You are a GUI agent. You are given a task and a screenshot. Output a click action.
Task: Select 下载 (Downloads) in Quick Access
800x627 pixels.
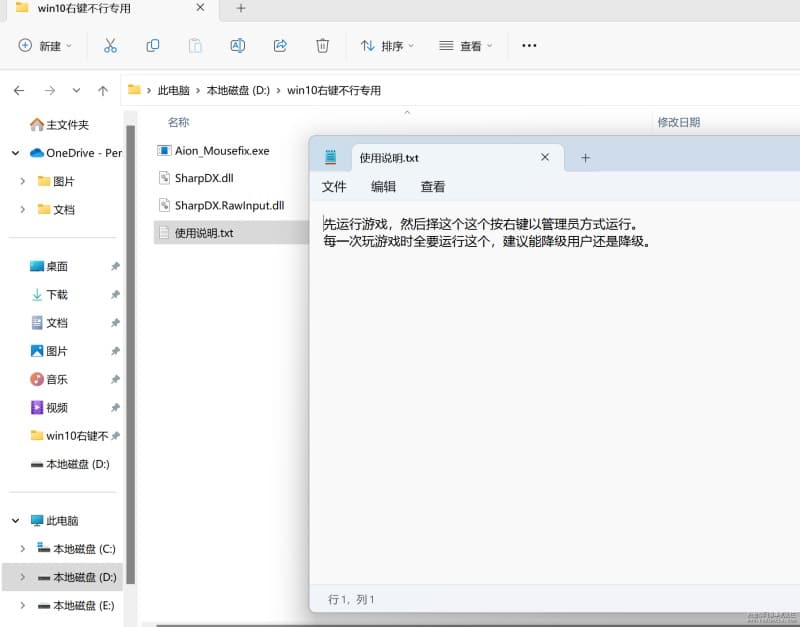57,295
